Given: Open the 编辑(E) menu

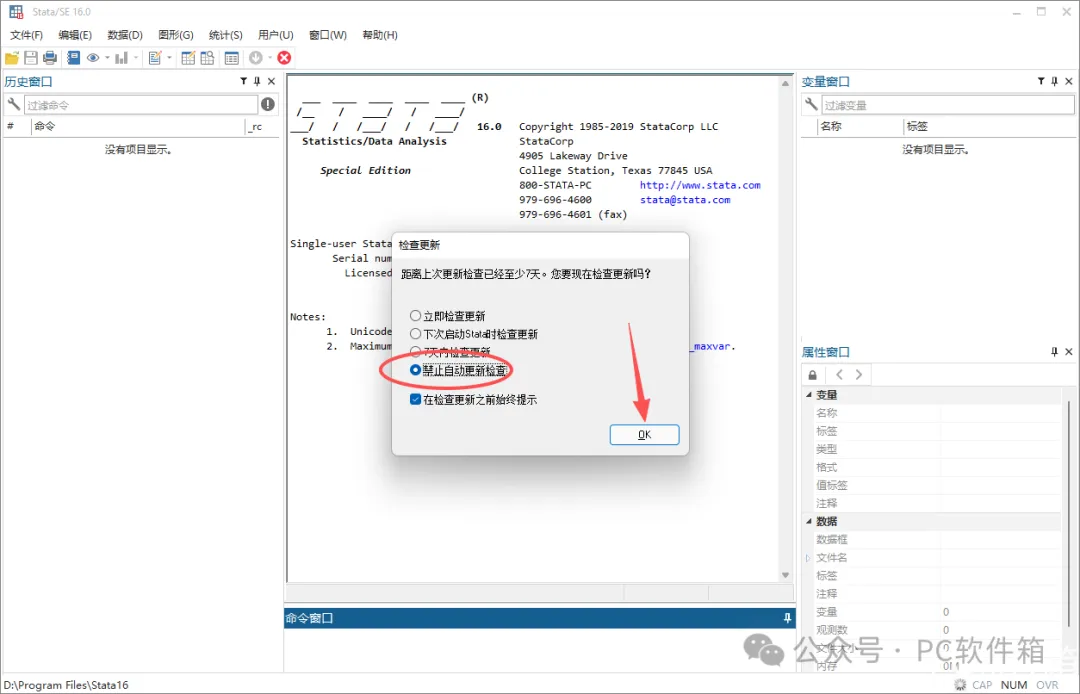Looking at the screenshot, I should click(75, 35).
